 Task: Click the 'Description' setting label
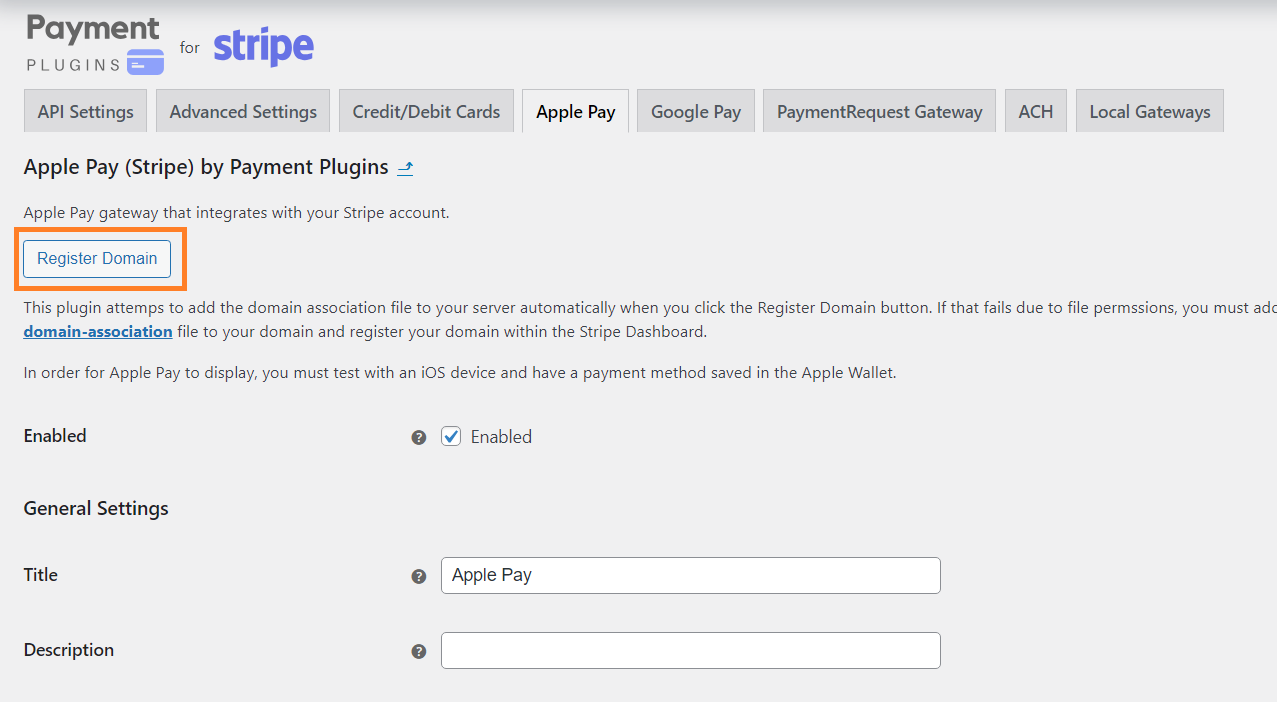point(69,649)
